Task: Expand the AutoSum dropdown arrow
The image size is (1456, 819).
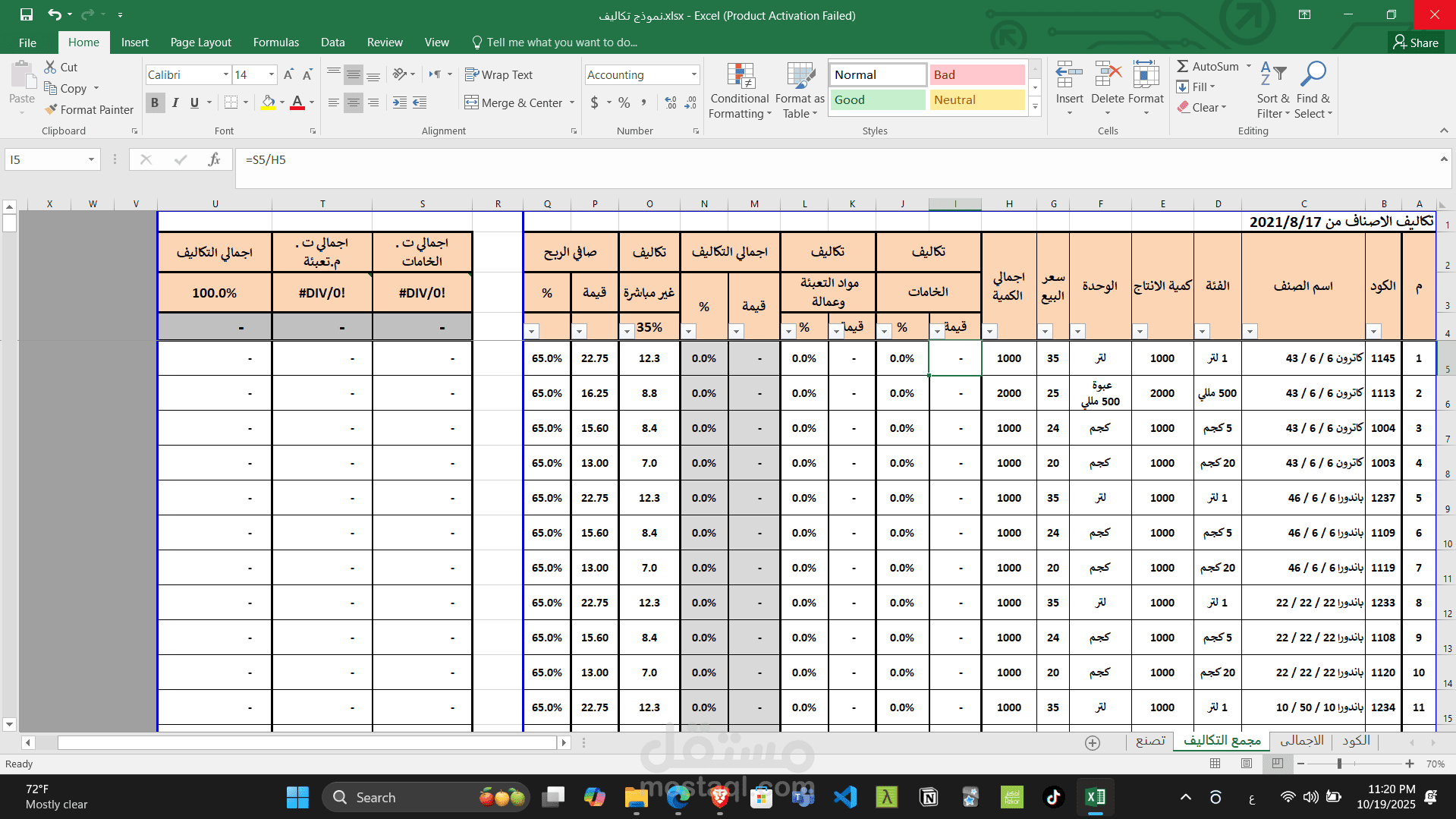Action: (x=1249, y=66)
